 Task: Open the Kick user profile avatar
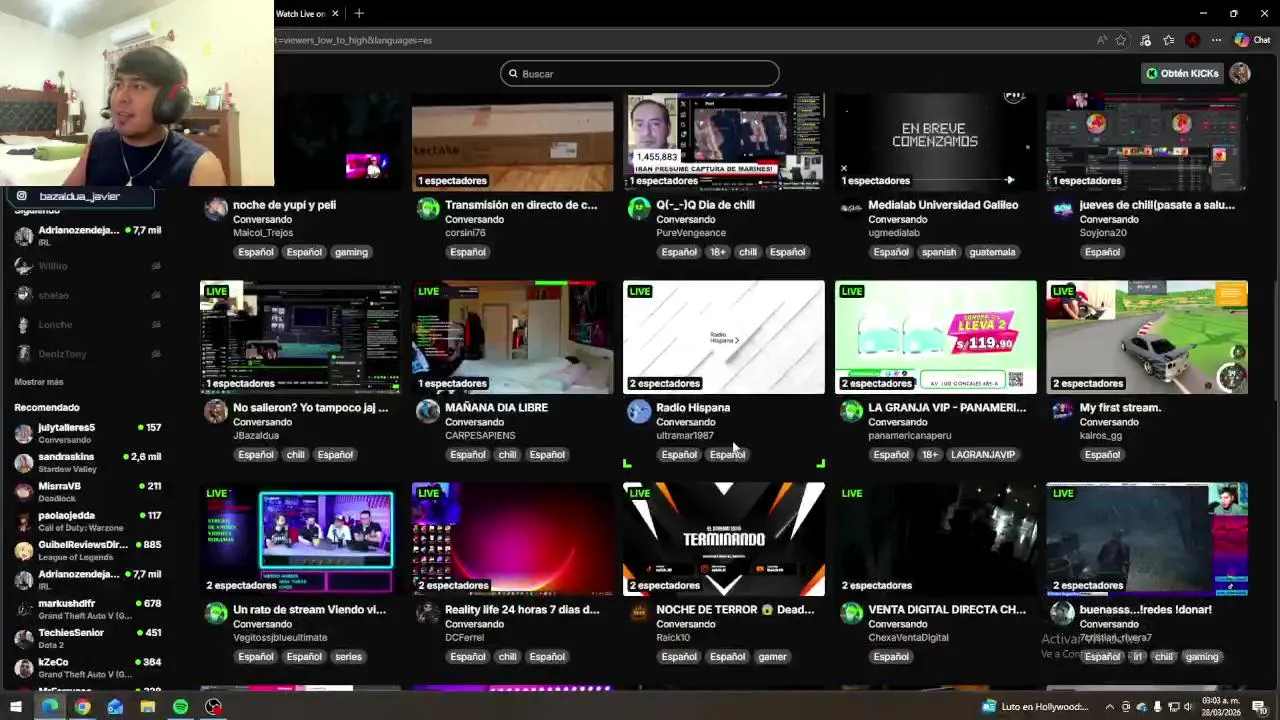1240,73
